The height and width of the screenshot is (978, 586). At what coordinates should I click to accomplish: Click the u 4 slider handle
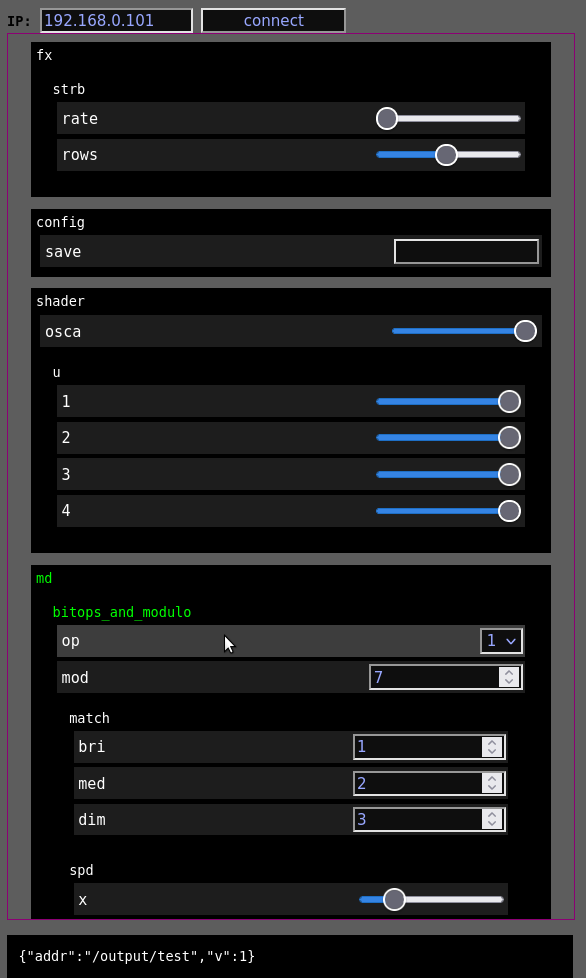(509, 511)
